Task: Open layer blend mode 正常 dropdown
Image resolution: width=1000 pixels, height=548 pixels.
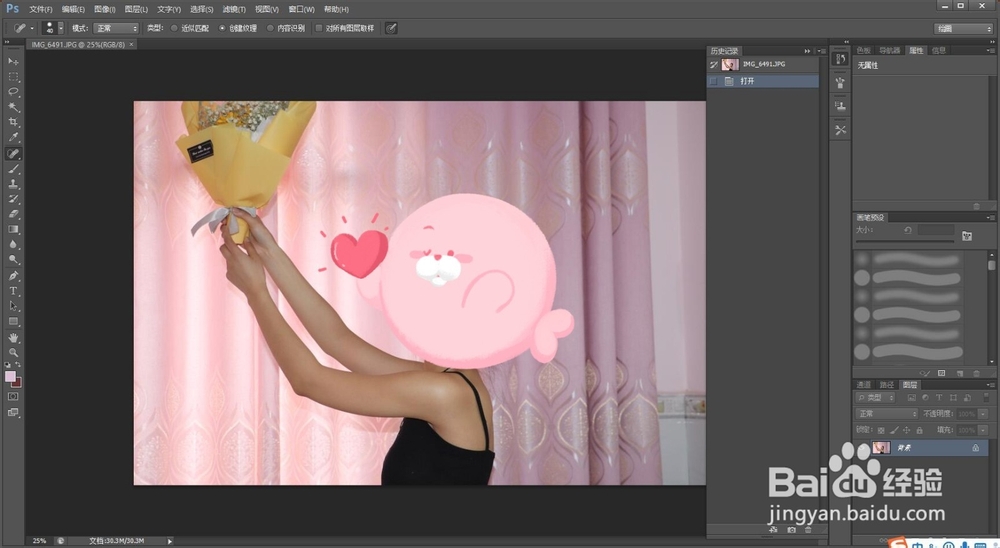Action: pos(887,414)
